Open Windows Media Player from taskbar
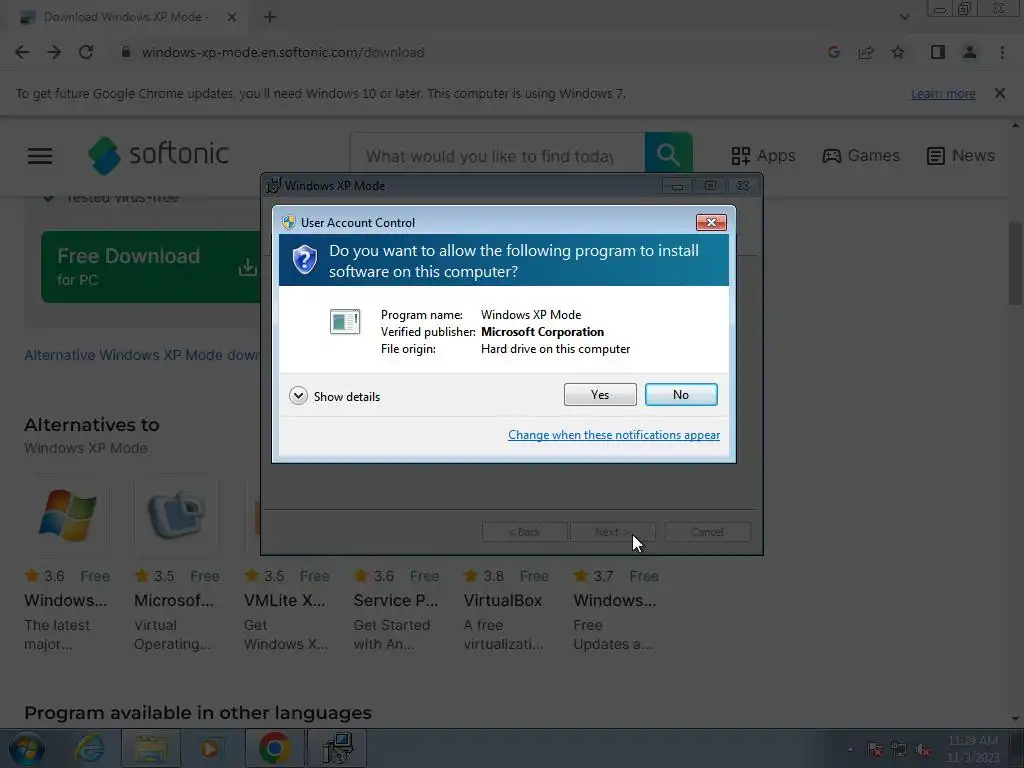 click(210, 748)
